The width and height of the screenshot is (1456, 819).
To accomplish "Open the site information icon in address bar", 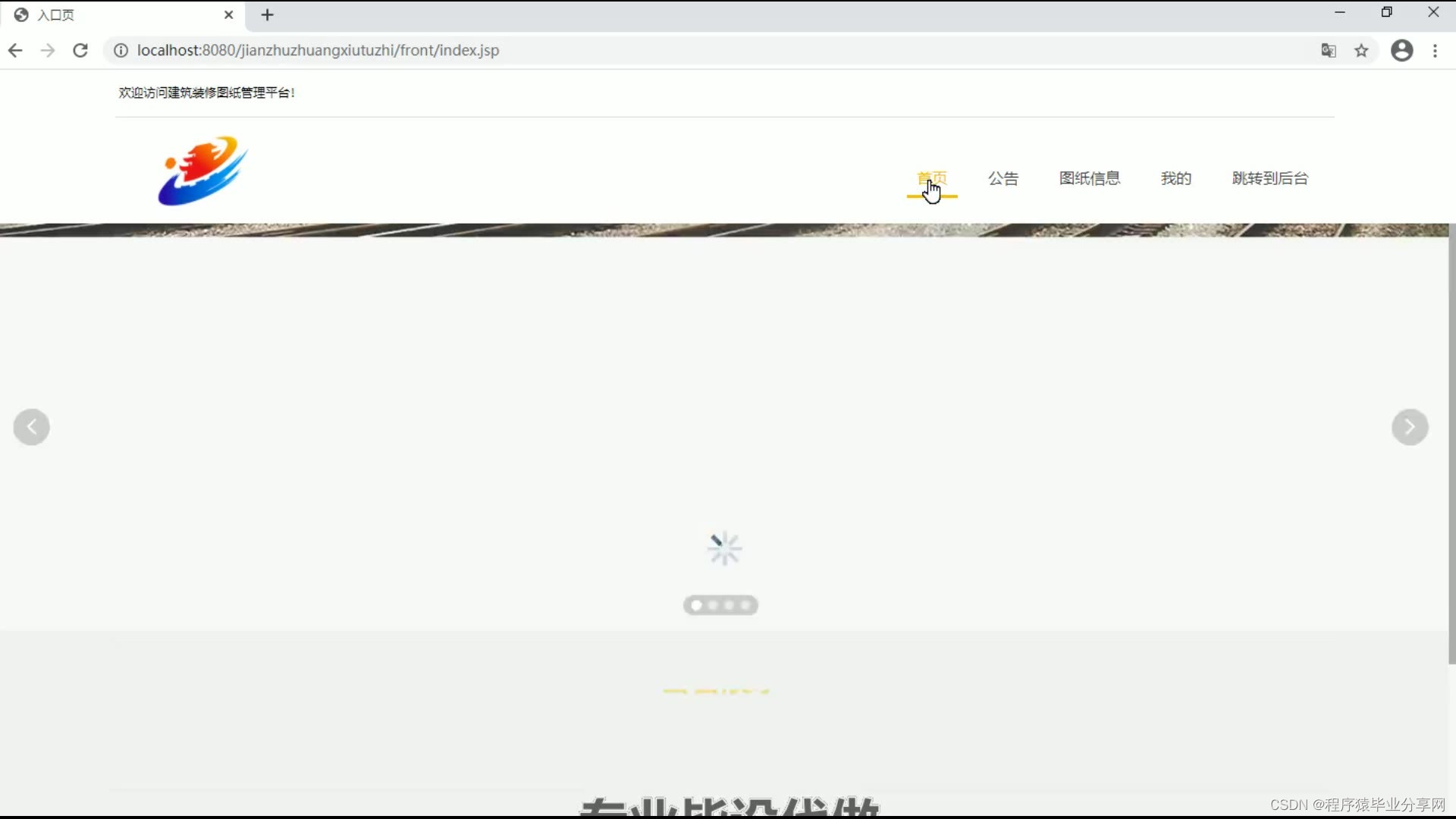I will (121, 51).
